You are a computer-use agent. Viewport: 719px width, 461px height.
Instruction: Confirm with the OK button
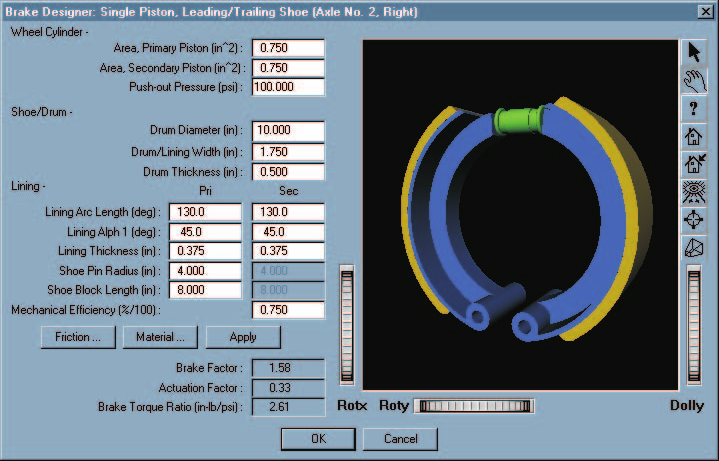318,439
